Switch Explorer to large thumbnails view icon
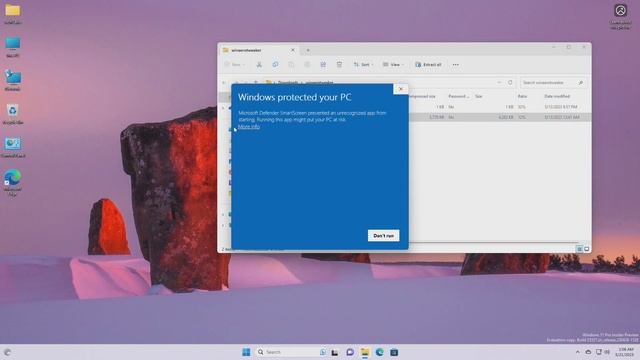 (587, 249)
